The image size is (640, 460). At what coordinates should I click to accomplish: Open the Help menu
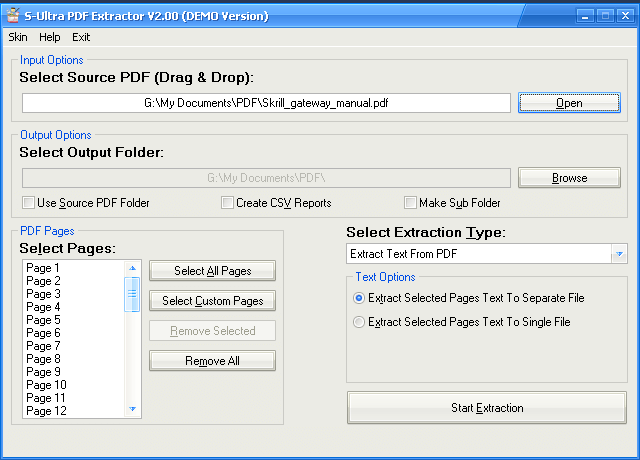point(50,37)
